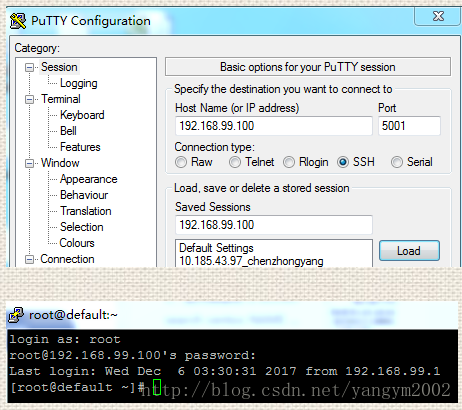Open the Keyboard category

pyautogui.click(x=82, y=115)
